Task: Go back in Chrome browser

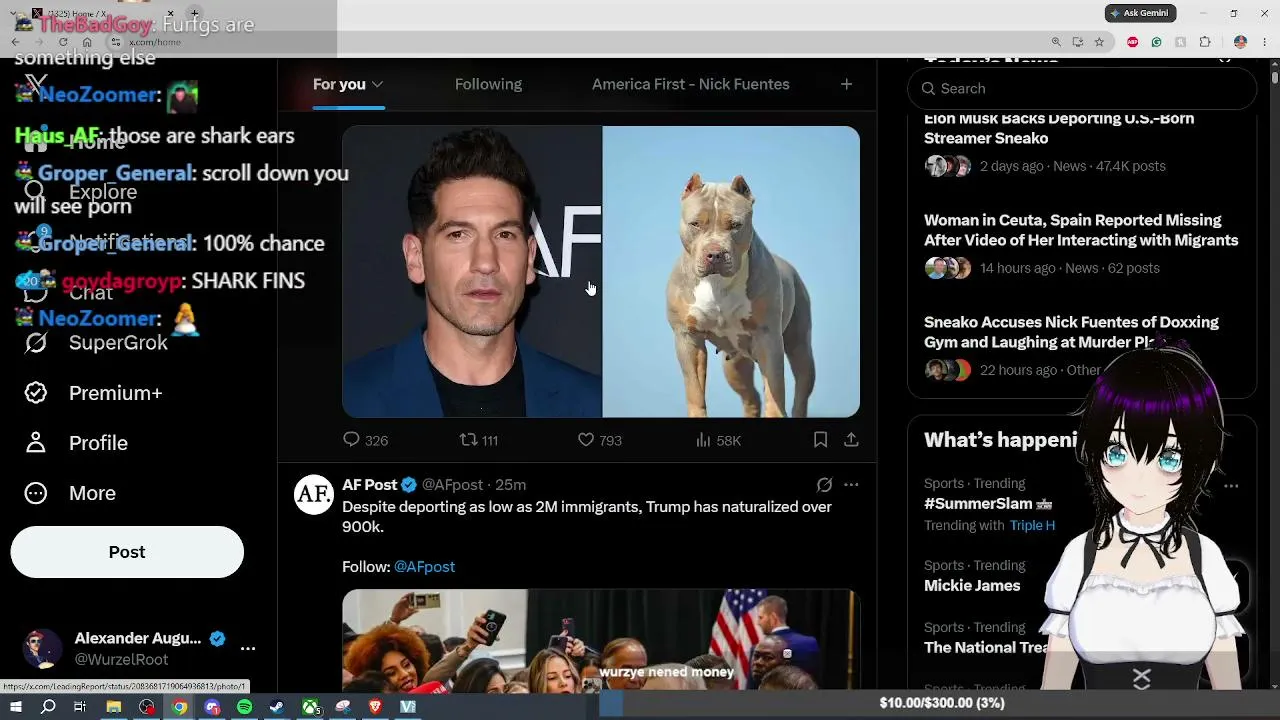Action: click(x=15, y=42)
